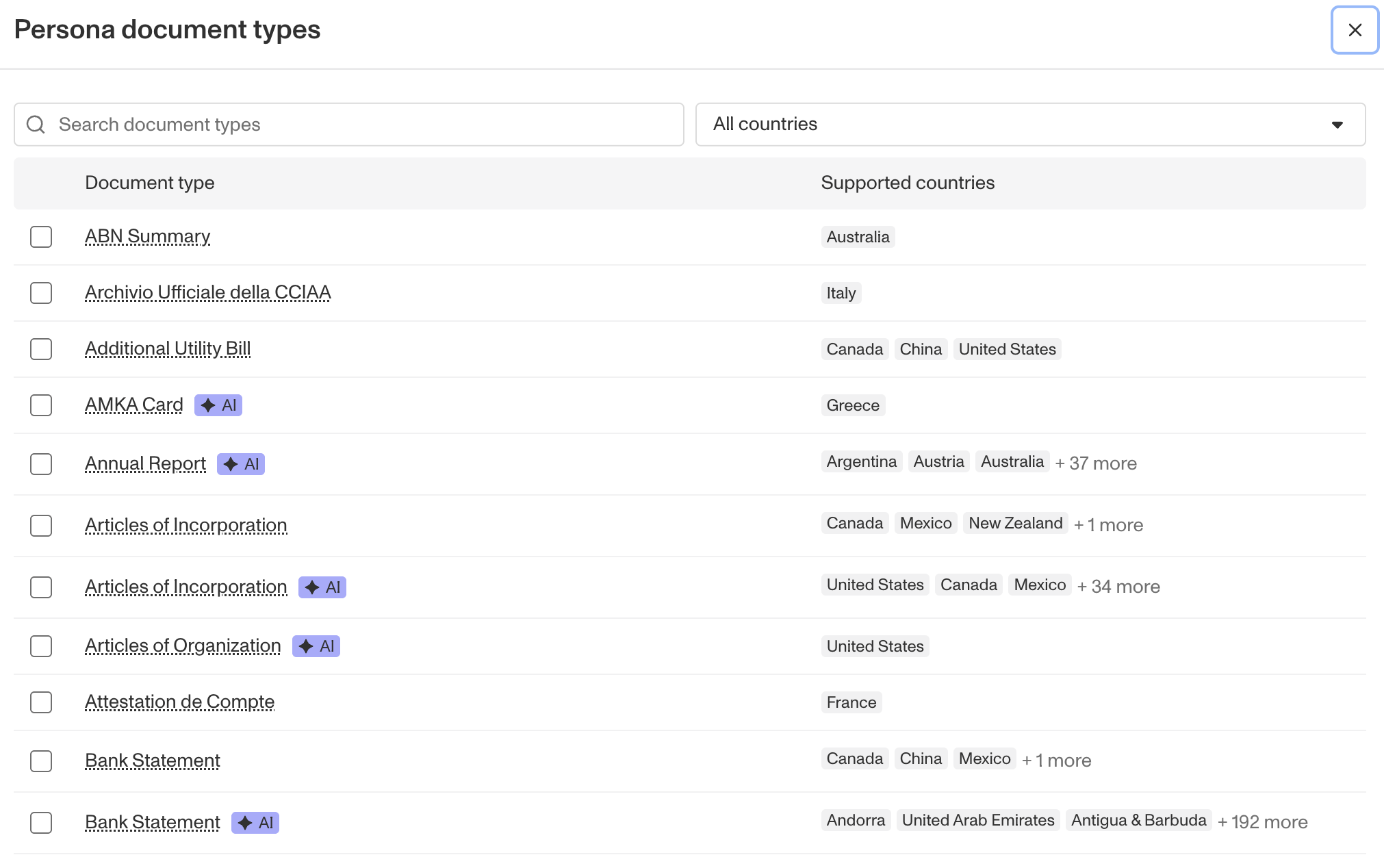1384x868 pixels.
Task: Show the '+ 192 more' countries list
Action: (1262, 822)
